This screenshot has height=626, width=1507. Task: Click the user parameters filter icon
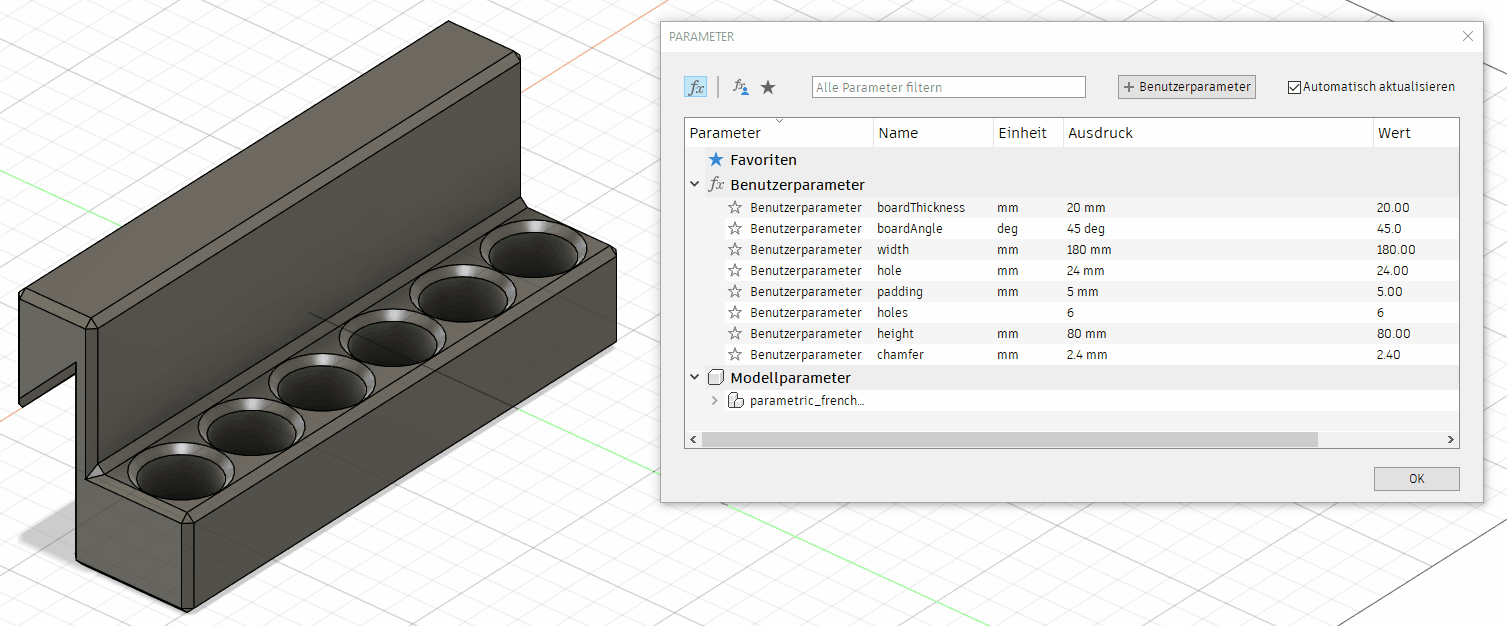tap(741, 87)
